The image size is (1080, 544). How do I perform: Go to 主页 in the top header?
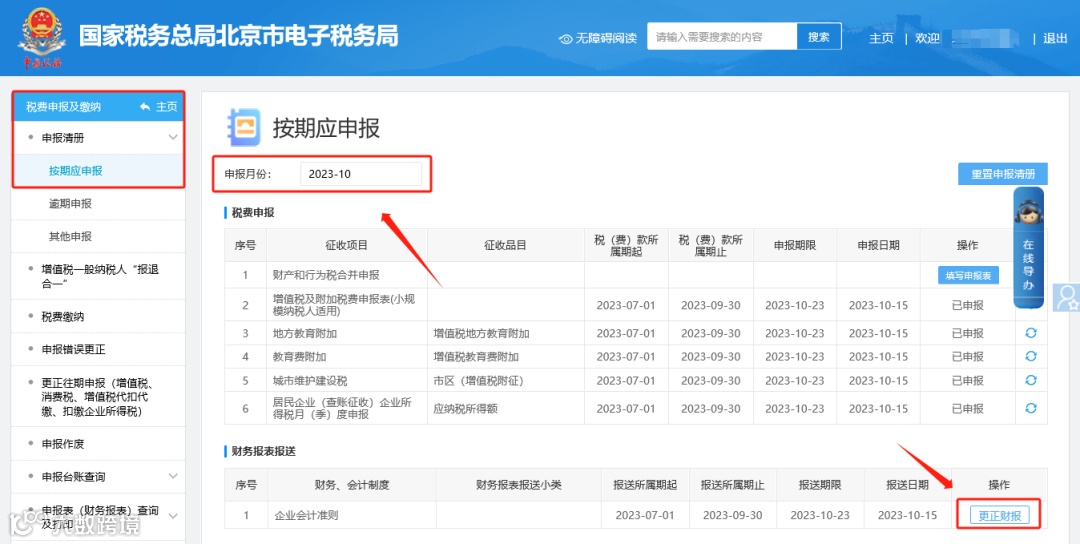pyautogui.click(x=881, y=39)
